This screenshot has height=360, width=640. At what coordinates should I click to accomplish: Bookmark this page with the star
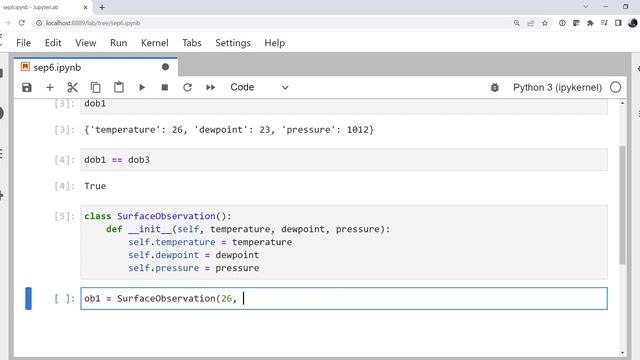545,23
